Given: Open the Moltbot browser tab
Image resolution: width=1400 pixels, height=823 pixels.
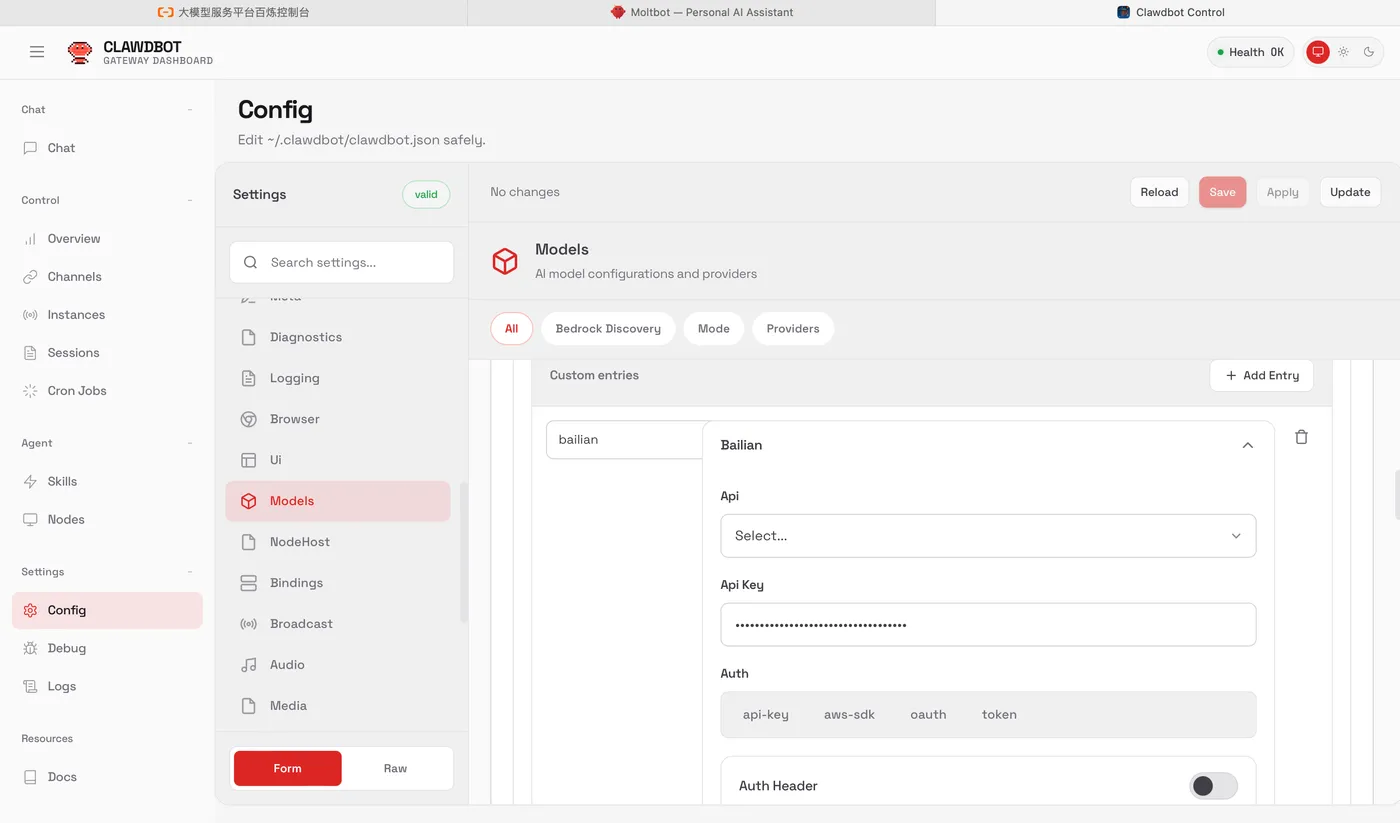Looking at the screenshot, I should pos(701,12).
